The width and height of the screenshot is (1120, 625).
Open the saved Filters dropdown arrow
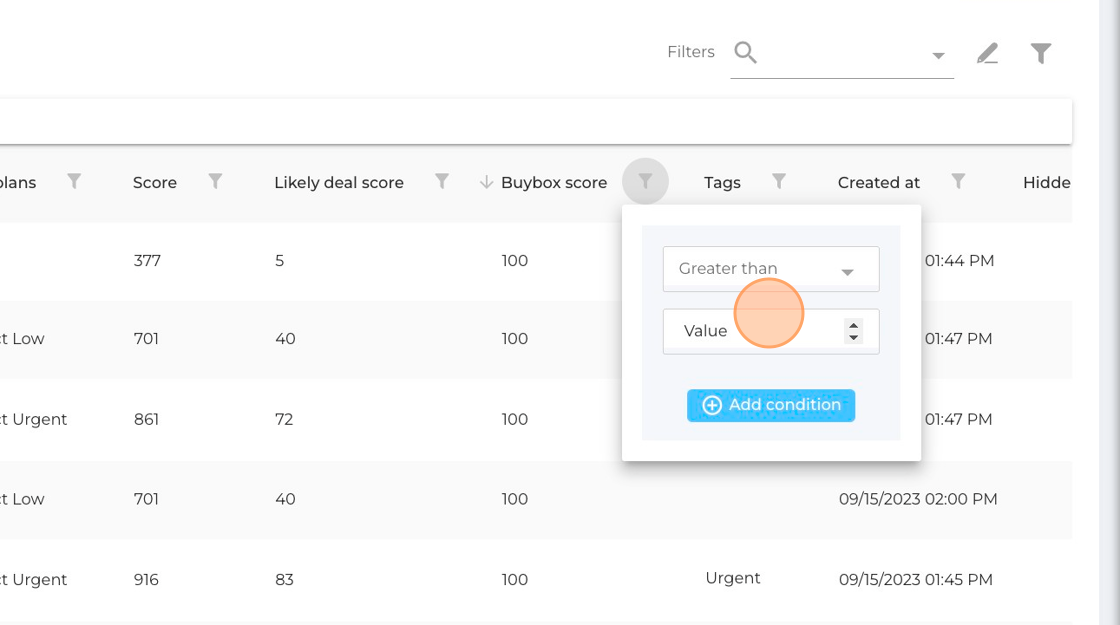(x=938, y=56)
